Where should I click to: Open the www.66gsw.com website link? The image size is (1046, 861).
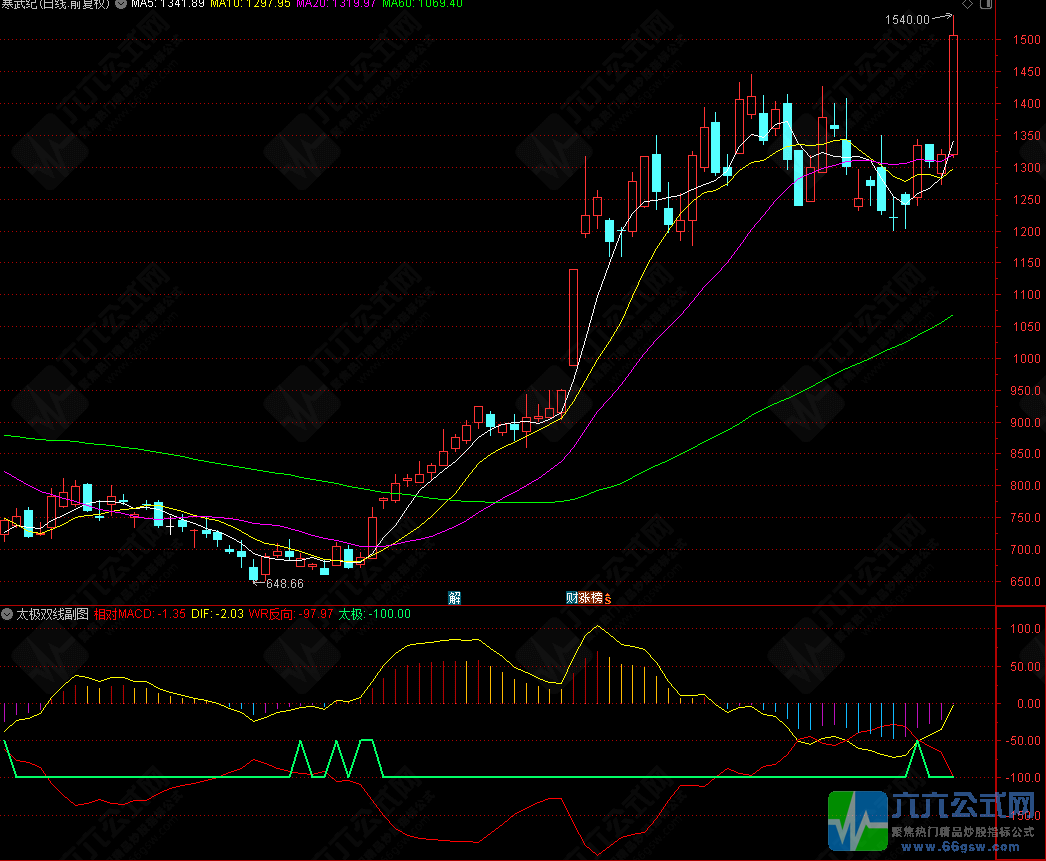click(960, 847)
